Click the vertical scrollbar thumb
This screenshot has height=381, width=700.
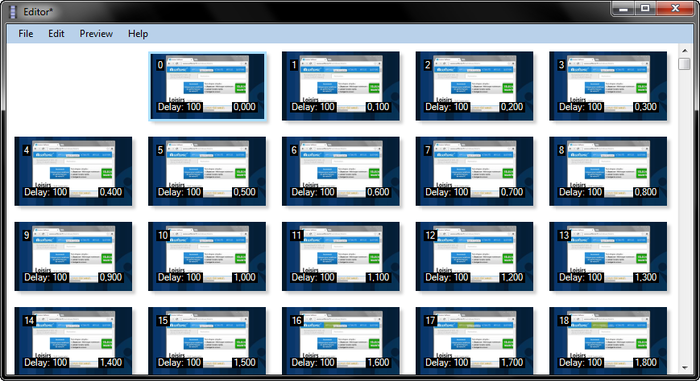(684, 64)
